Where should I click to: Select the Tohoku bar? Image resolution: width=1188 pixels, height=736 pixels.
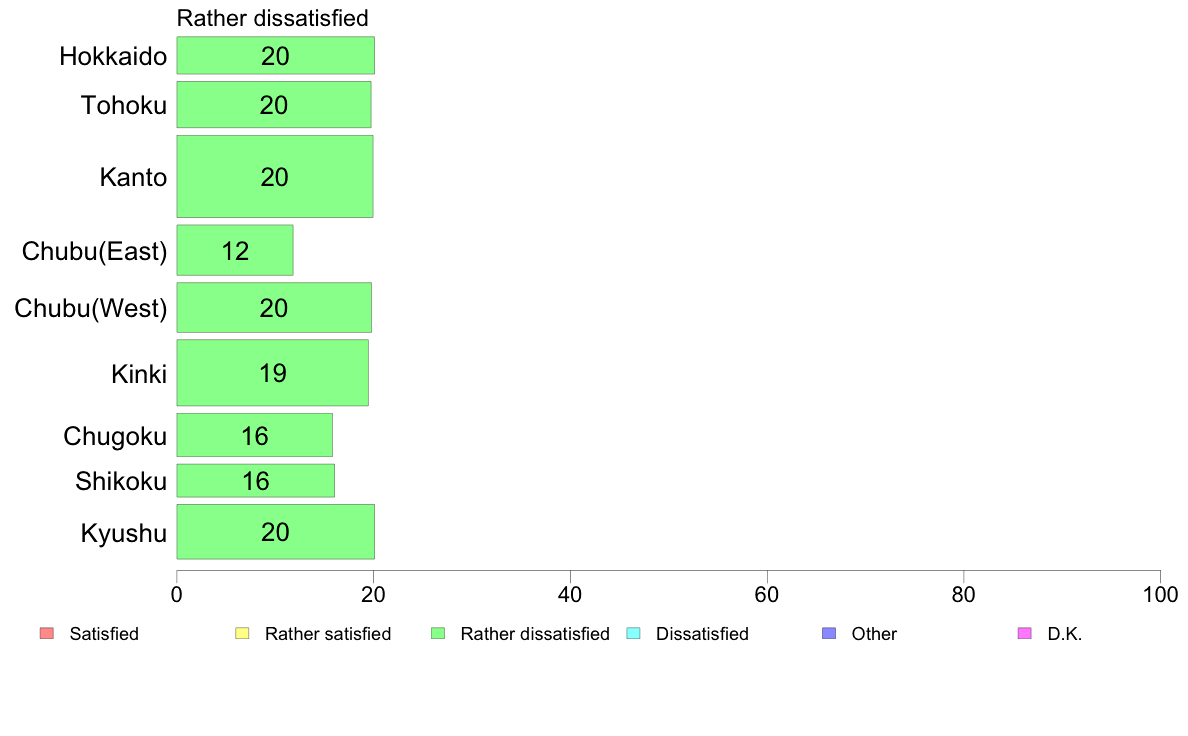pos(274,105)
